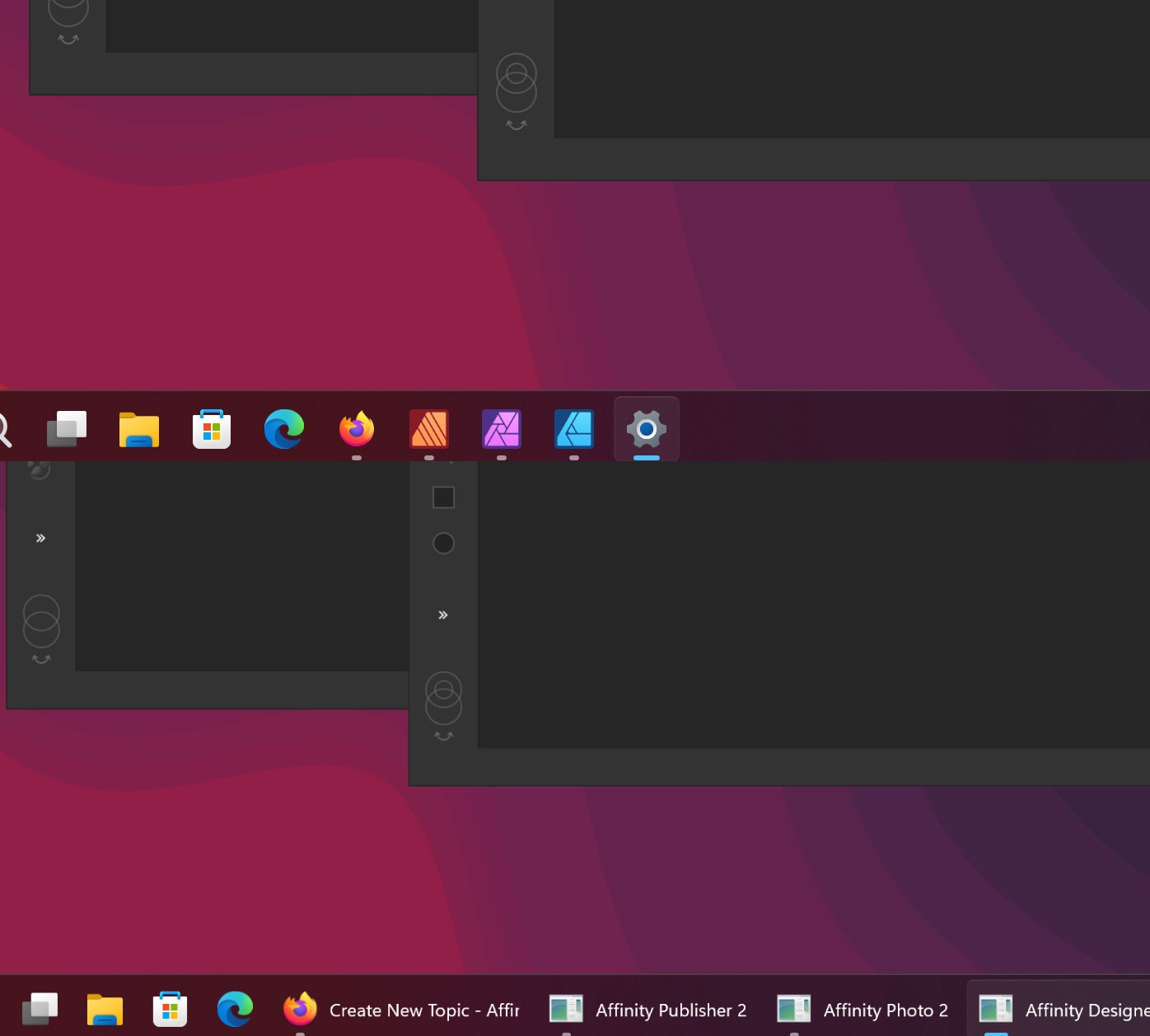Viewport: 1150px width, 1036px height.
Task: Switch to the Affinity Photo 2 labeled taskbar button
Action: (863, 1010)
